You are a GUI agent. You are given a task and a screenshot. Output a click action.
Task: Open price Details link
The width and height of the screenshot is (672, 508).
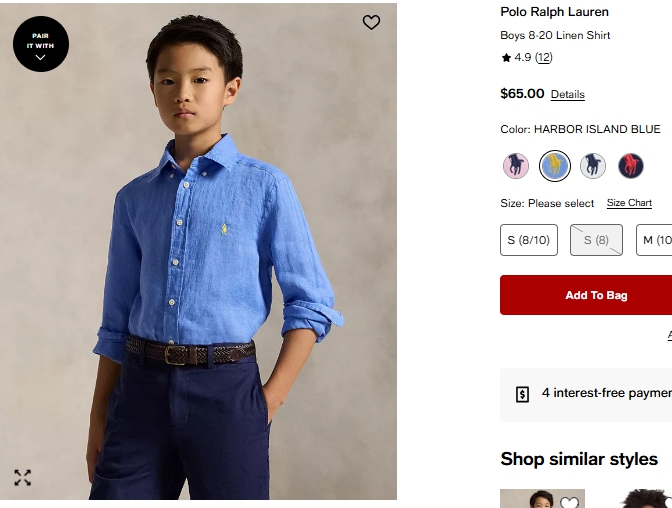(x=567, y=95)
